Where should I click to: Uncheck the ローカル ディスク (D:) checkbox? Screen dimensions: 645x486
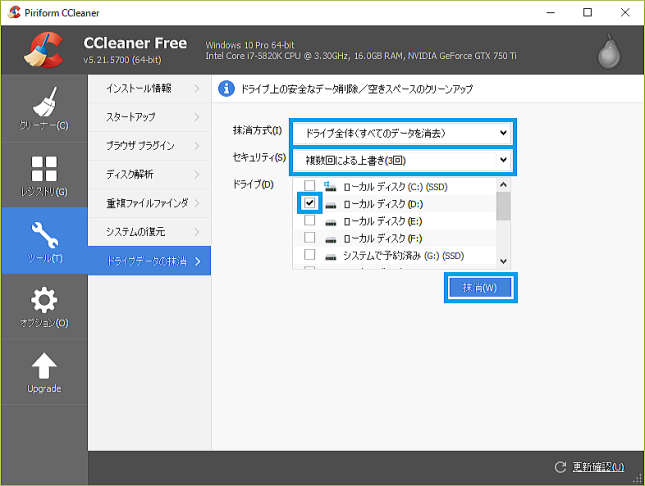pos(310,203)
